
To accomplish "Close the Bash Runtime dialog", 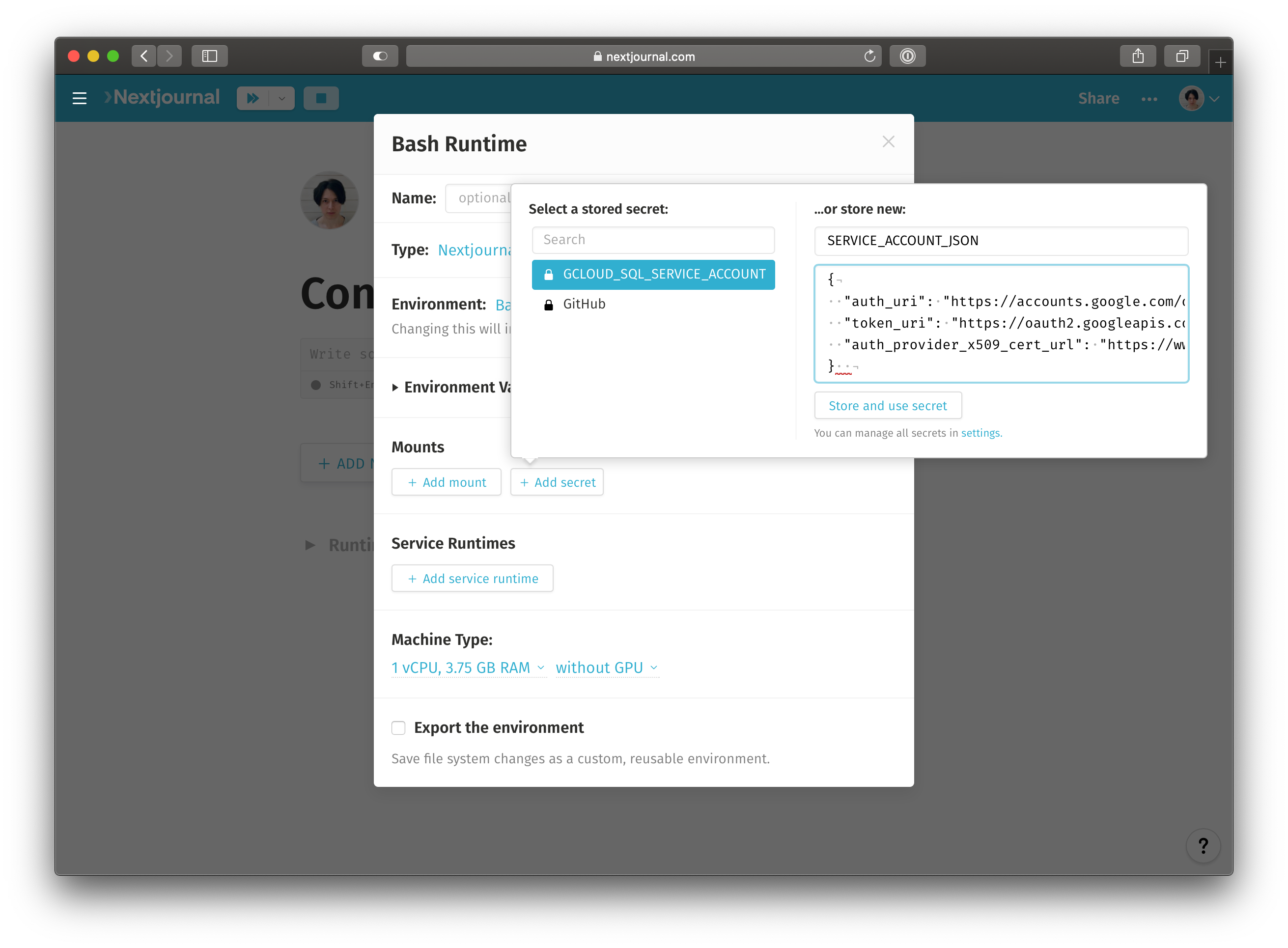I will coord(888,142).
